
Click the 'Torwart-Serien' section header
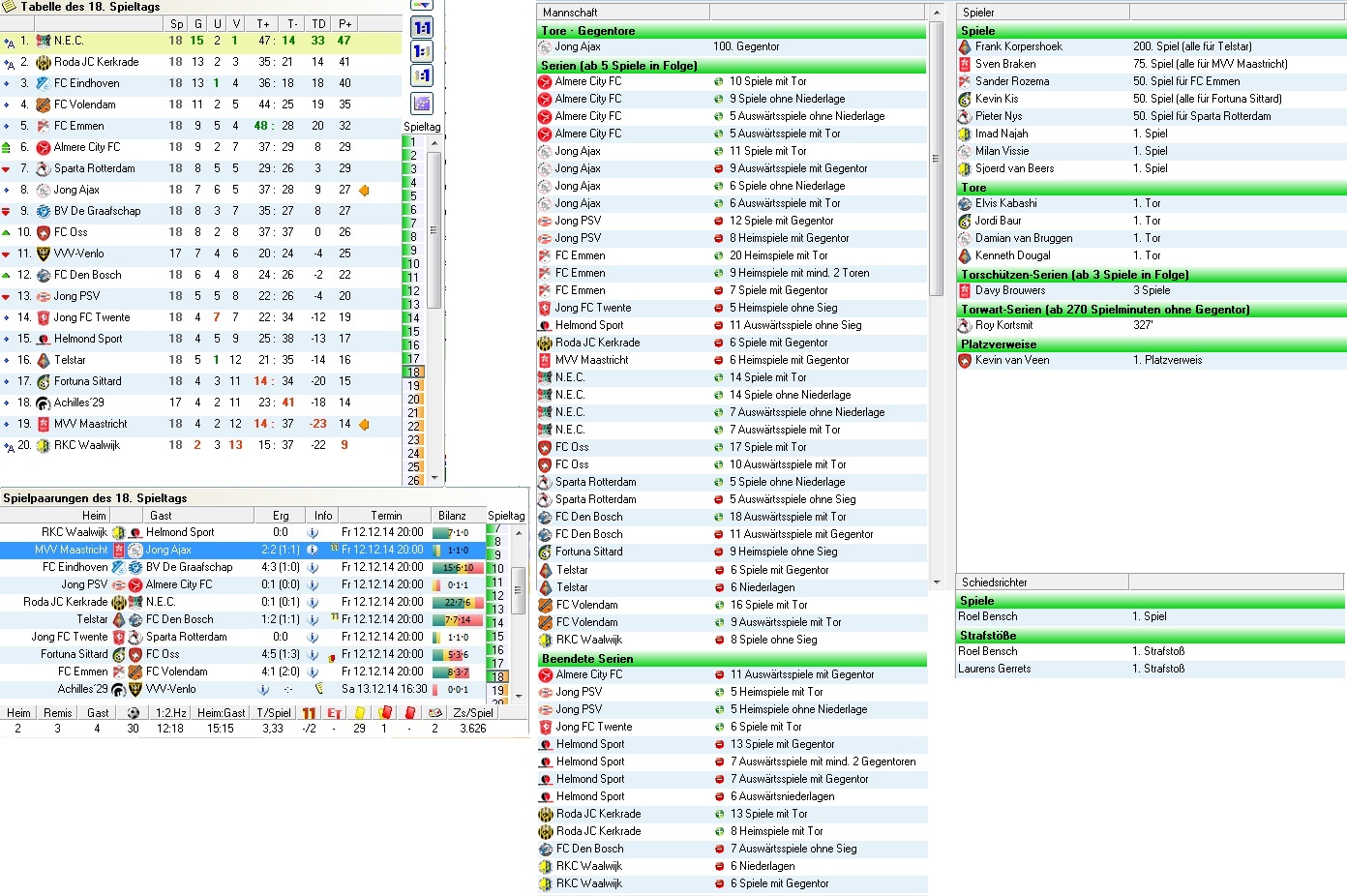1152,310
